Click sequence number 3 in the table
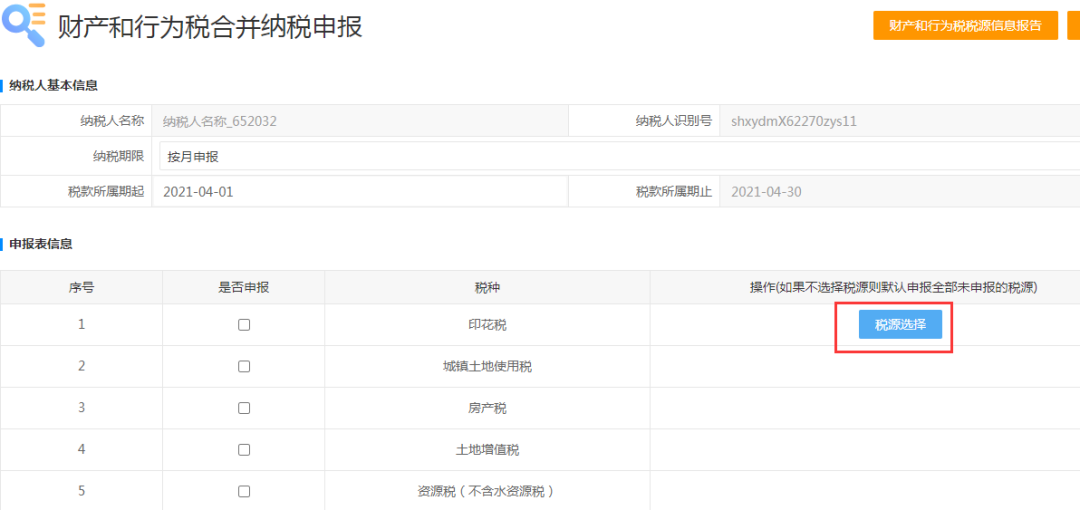 [x=81, y=407]
